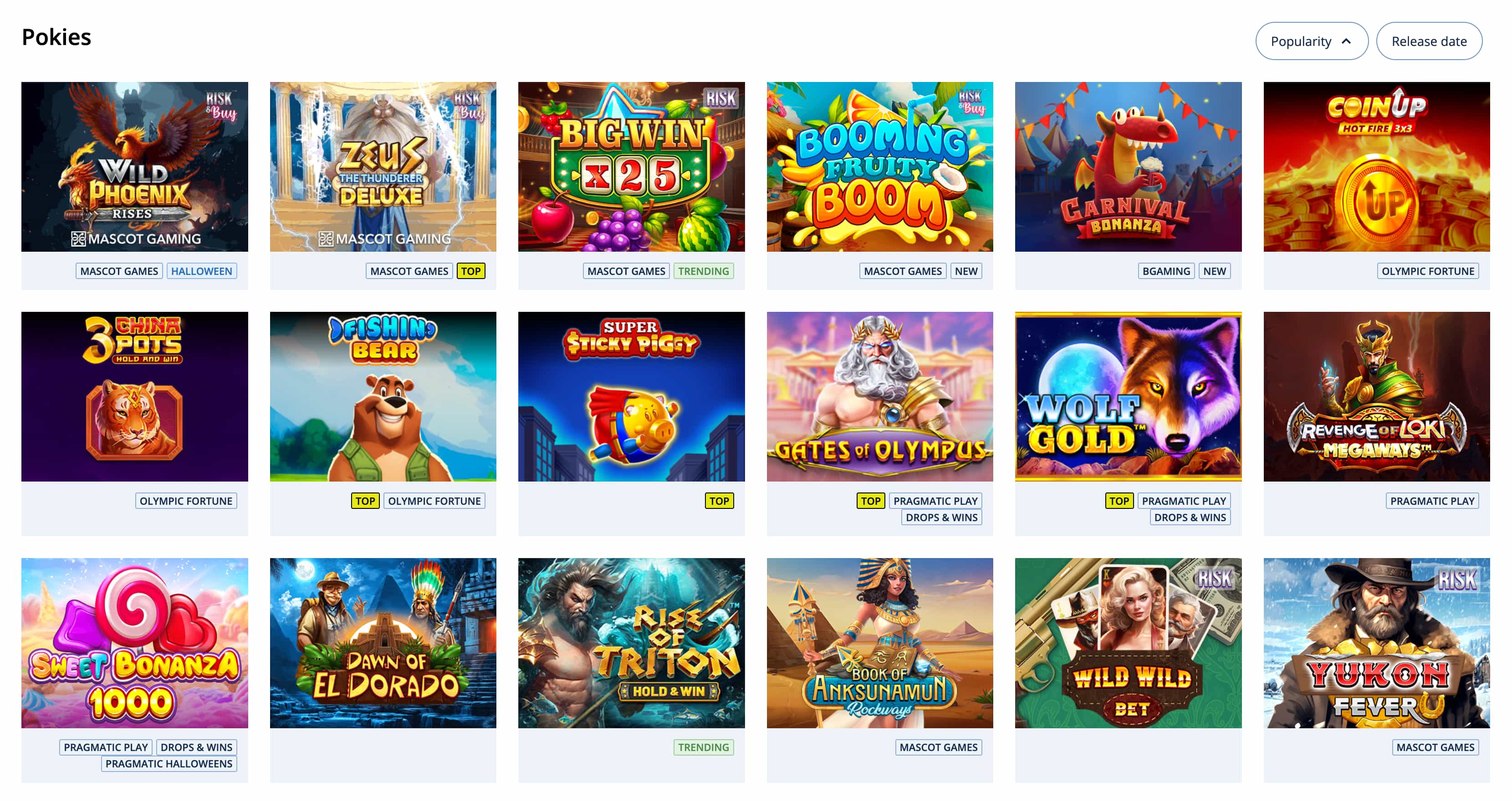The width and height of the screenshot is (1512, 802).
Task: Open 3 China Pots game thumbnail
Action: tap(134, 396)
